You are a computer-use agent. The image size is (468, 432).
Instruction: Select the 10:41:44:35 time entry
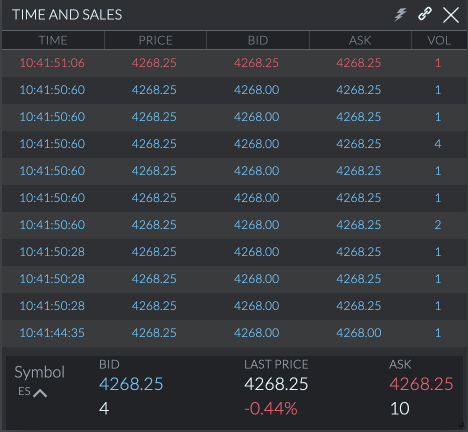52,333
